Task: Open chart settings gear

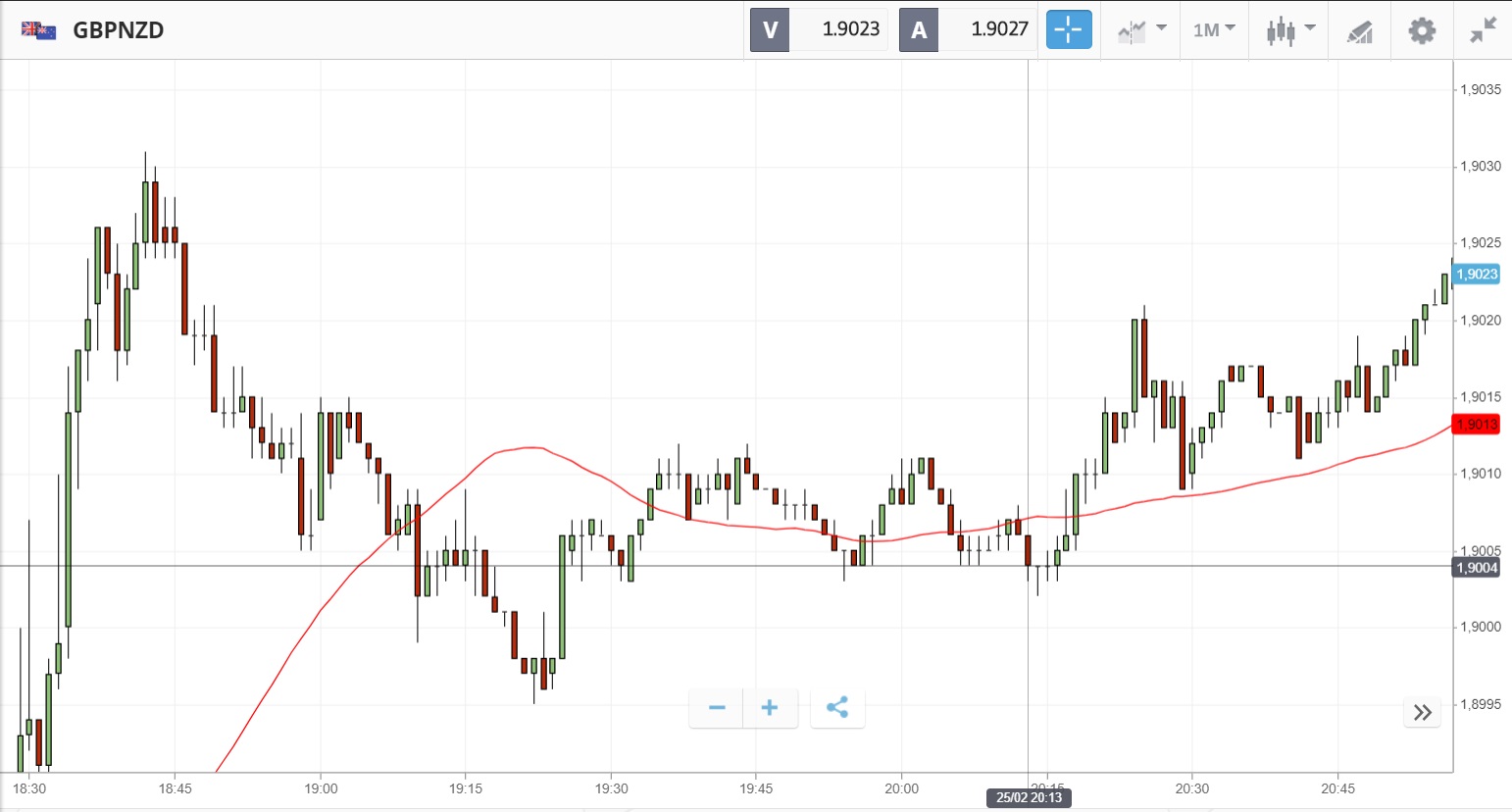Action: 1422,30
